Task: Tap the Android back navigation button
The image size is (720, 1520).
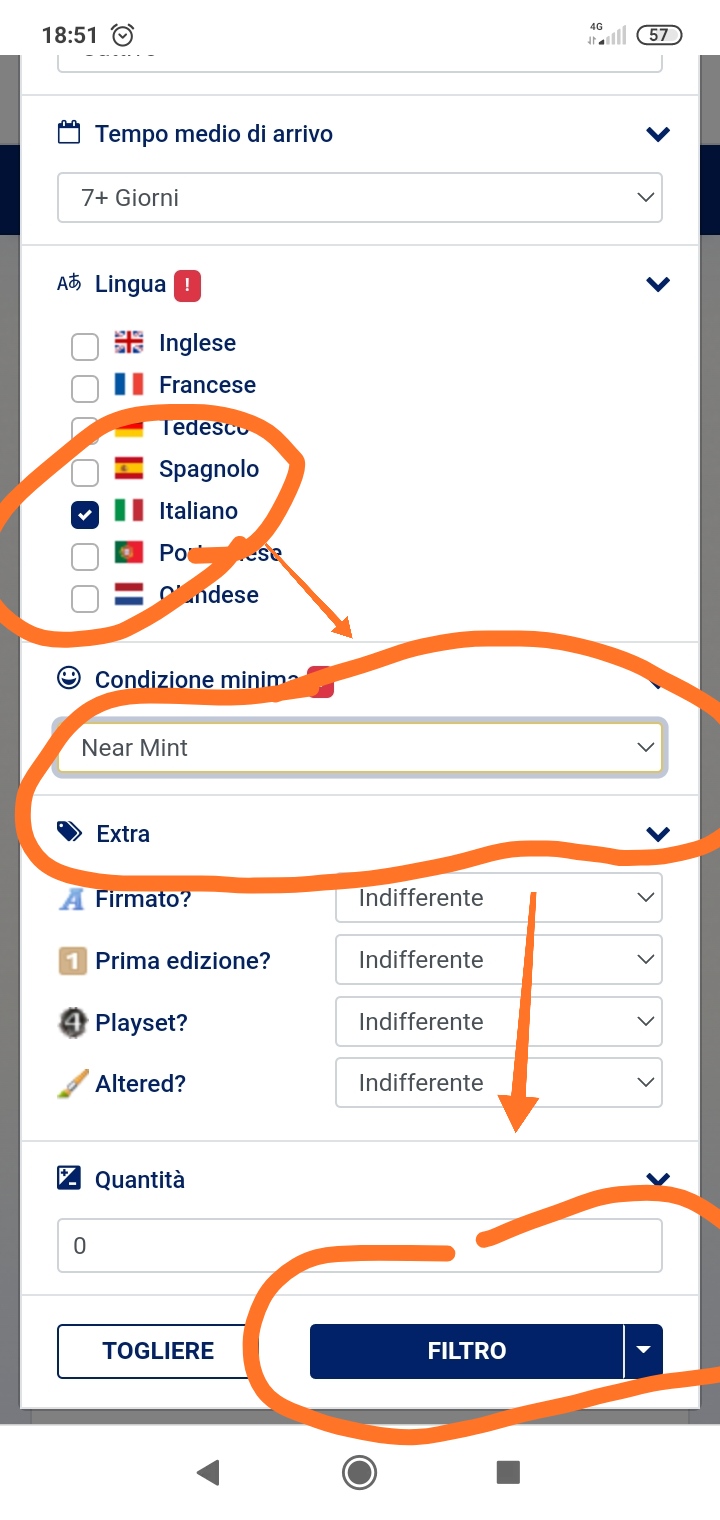Action: coord(208,1472)
